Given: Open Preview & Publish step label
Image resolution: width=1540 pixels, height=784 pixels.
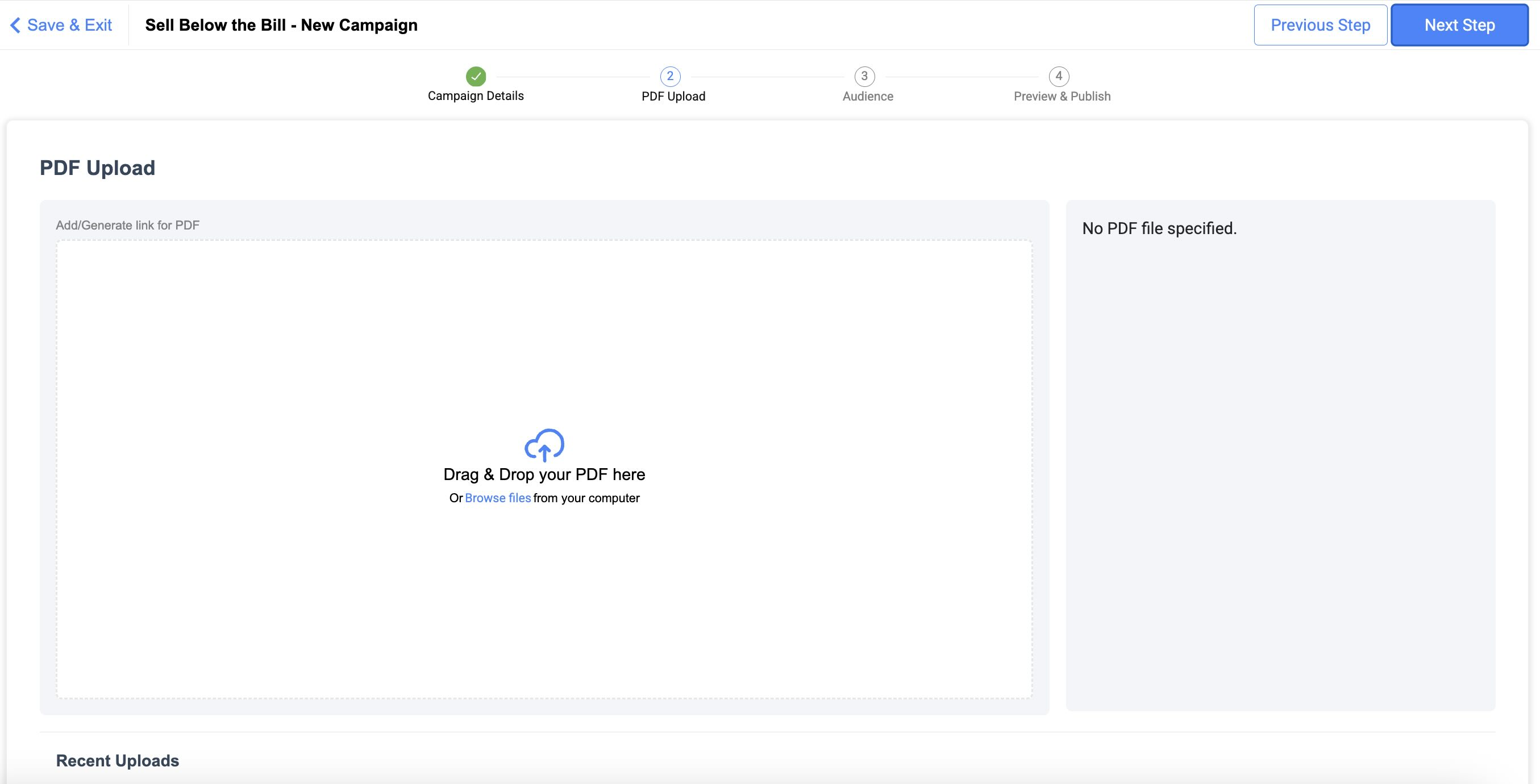Looking at the screenshot, I should (1062, 96).
